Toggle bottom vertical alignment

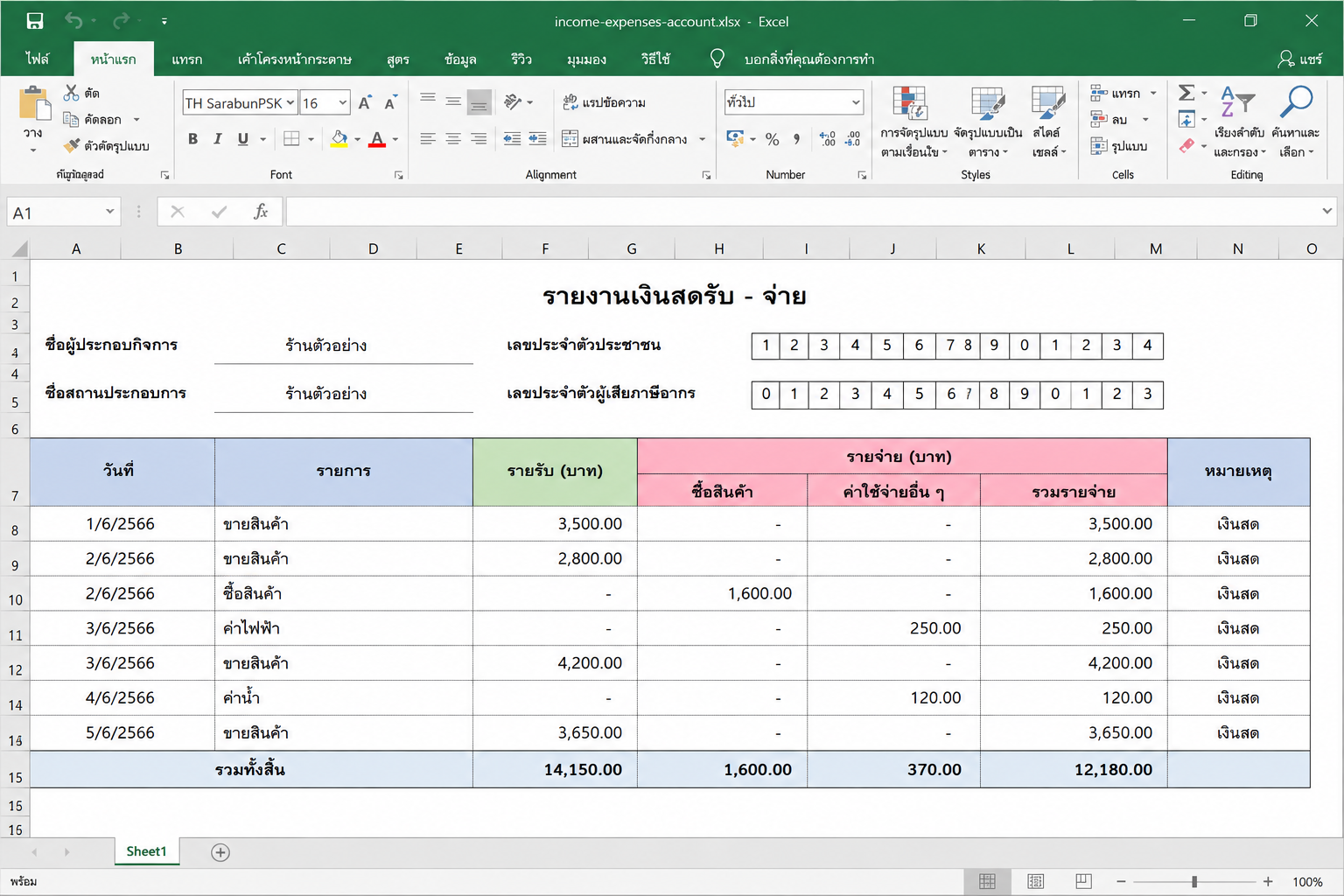(479, 101)
